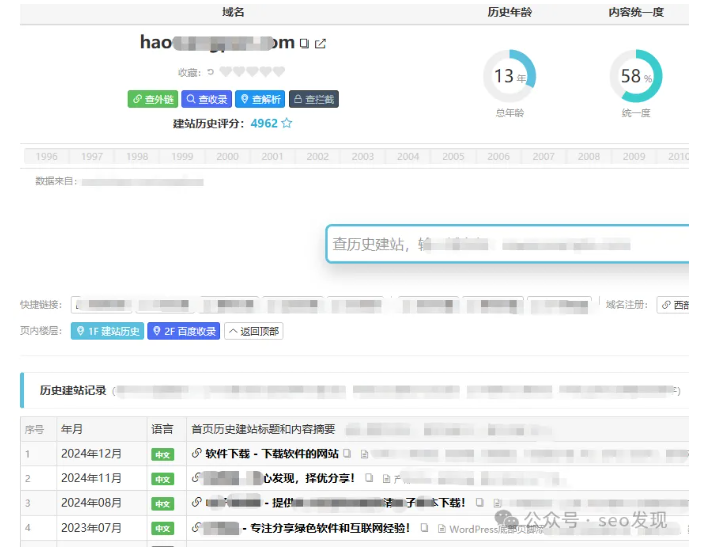Click the 西部 domain registration link

point(673,305)
